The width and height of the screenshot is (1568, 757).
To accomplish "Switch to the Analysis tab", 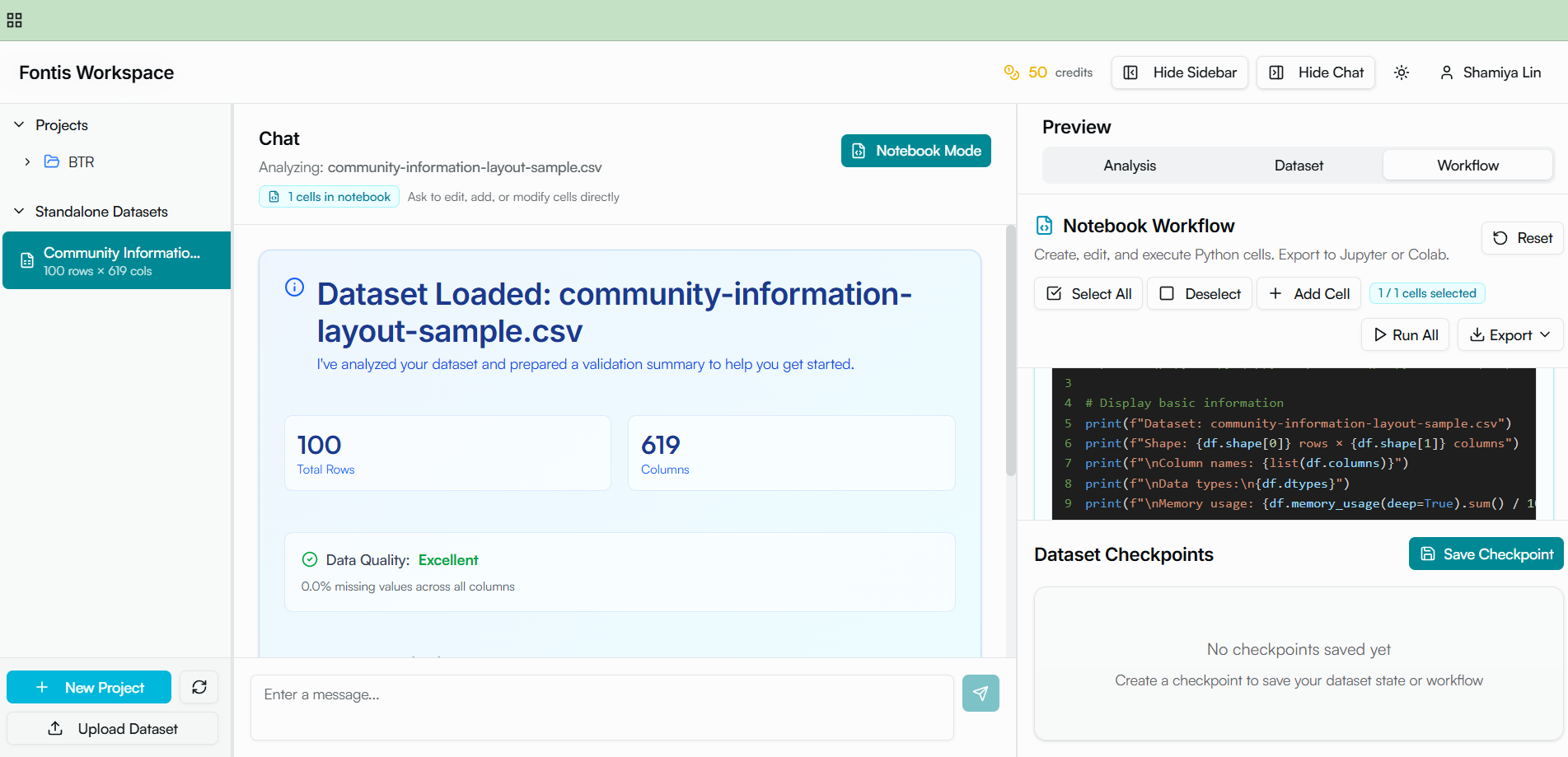I will [x=1129, y=165].
